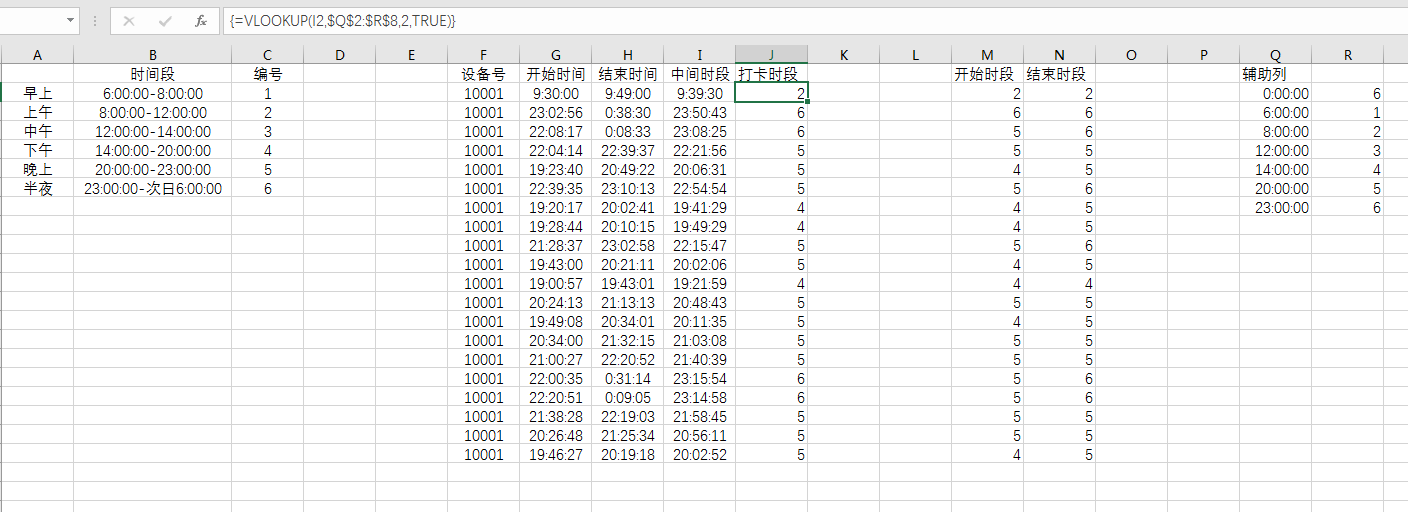Image resolution: width=1408 pixels, height=512 pixels.
Task: Select helper column cell 20:00:00
Action: (x=1275, y=188)
